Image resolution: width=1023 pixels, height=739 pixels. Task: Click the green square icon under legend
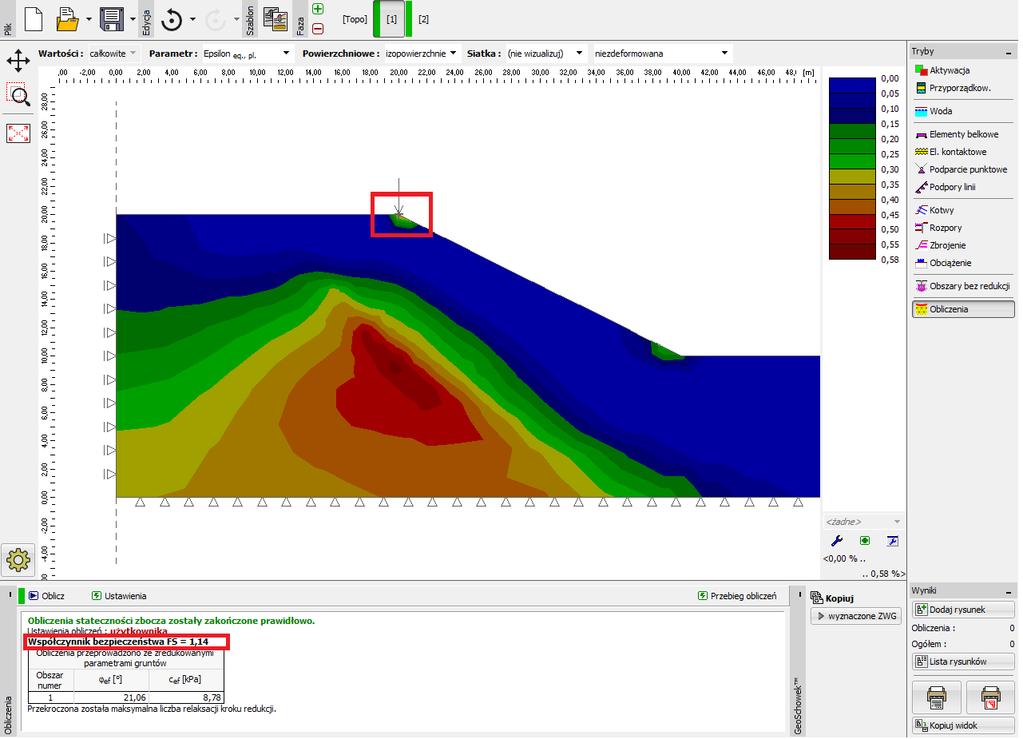pos(865,540)
